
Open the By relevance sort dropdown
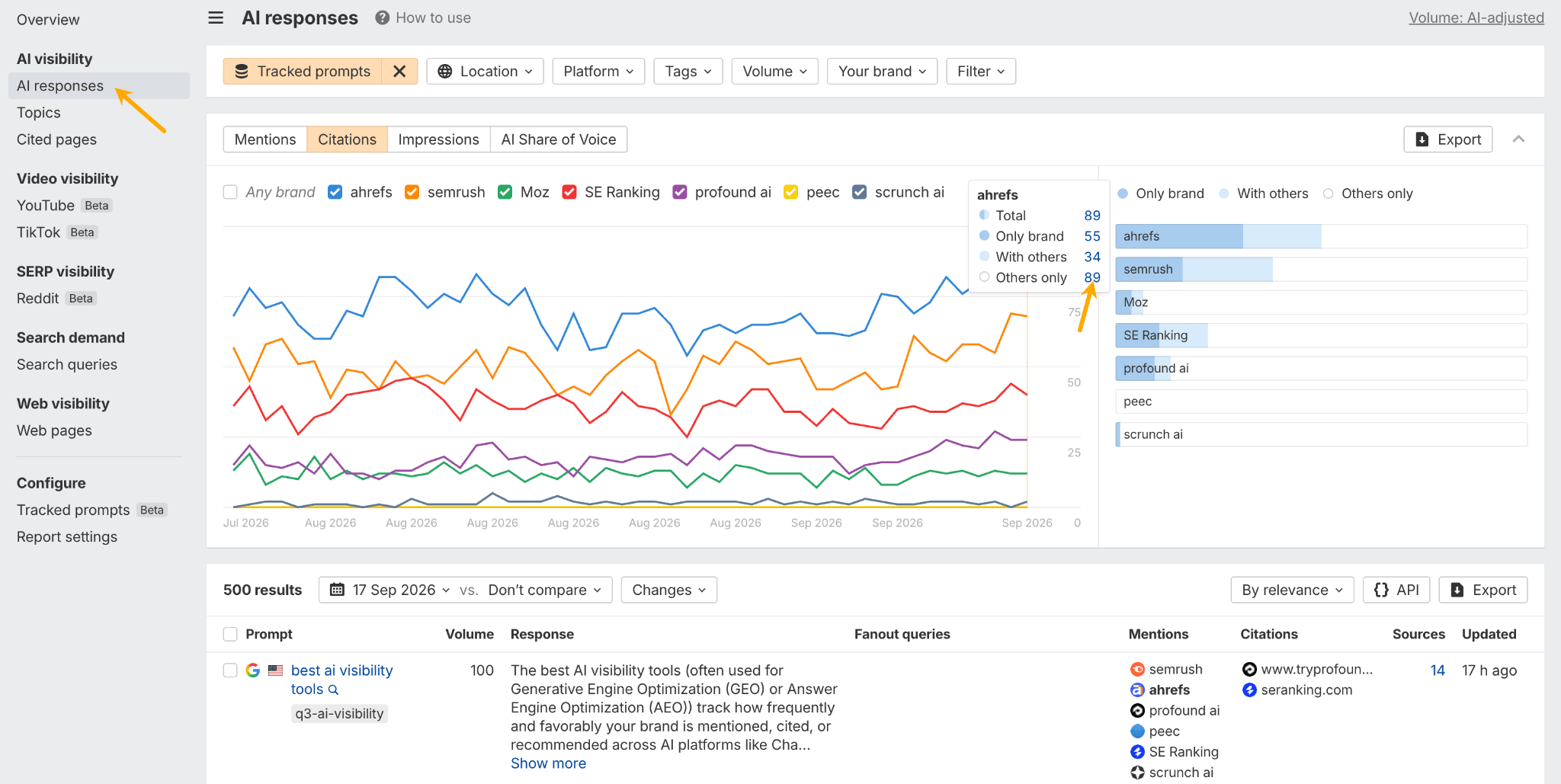tap(1292, 590)
